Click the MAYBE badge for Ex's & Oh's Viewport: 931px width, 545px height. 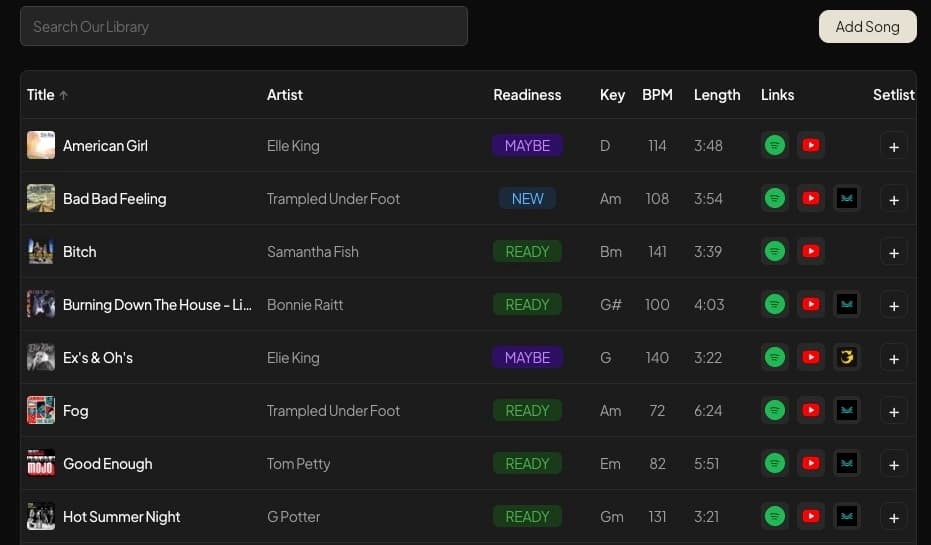click(527, 357)
